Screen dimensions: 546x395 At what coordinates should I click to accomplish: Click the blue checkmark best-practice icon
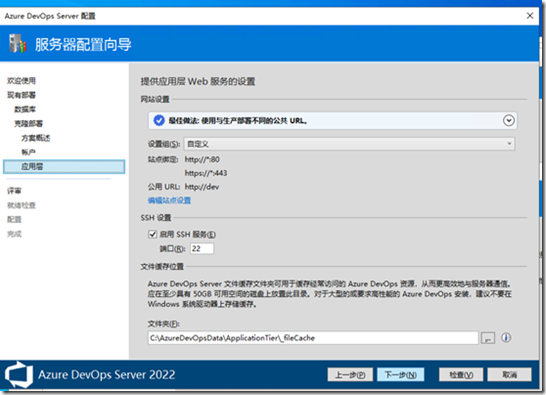click(159, 121)
